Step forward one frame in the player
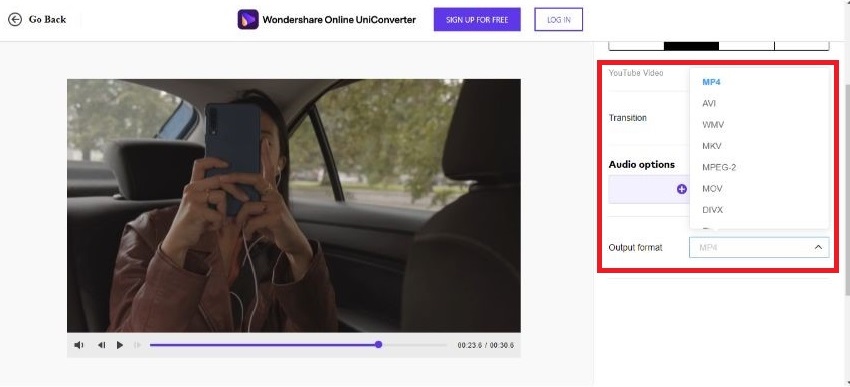This screenshot has height=387, width=850. (x=137, y=345)
